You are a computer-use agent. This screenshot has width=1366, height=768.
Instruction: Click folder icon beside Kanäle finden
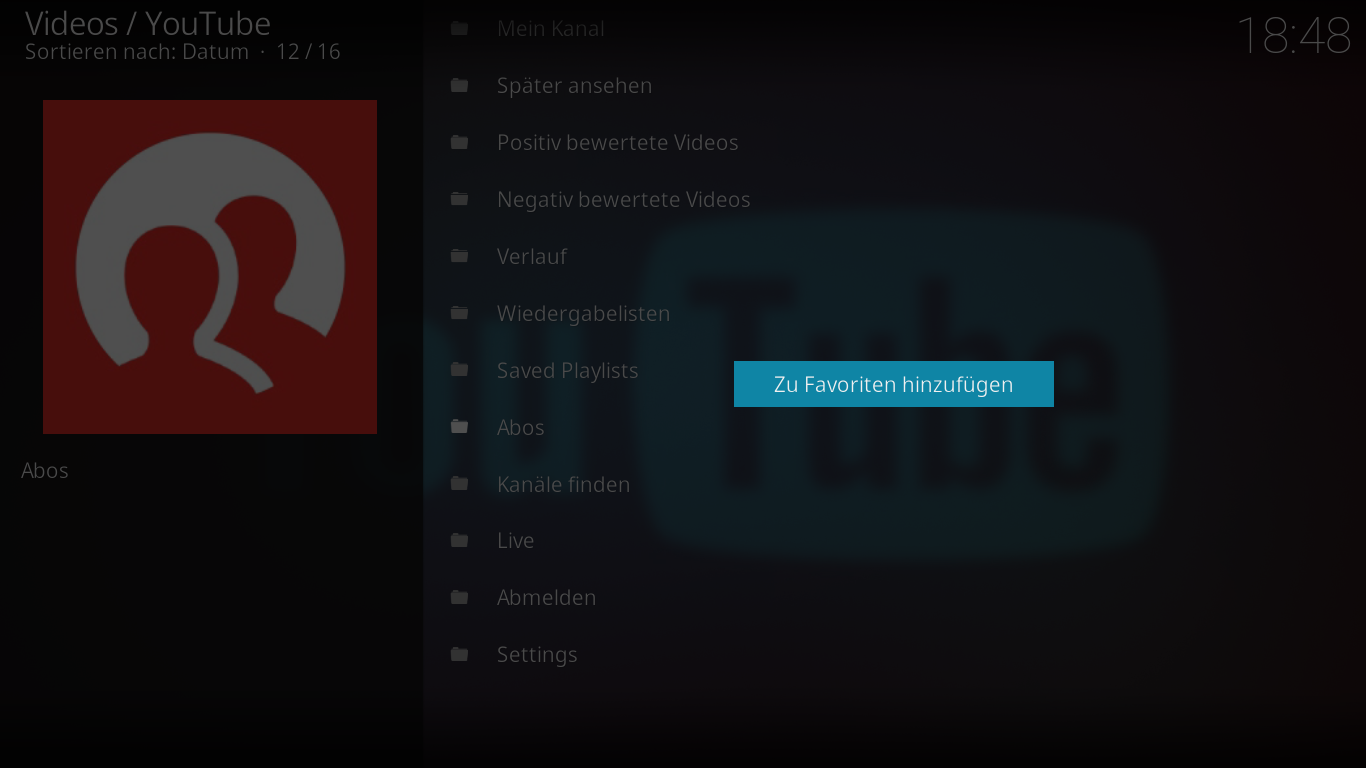click(x=460, y=484)
